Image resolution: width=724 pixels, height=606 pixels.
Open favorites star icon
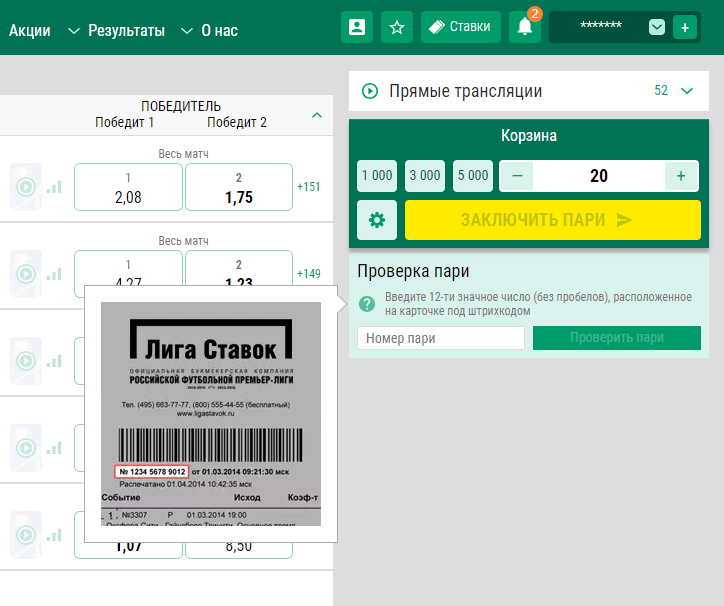(397, 27)
